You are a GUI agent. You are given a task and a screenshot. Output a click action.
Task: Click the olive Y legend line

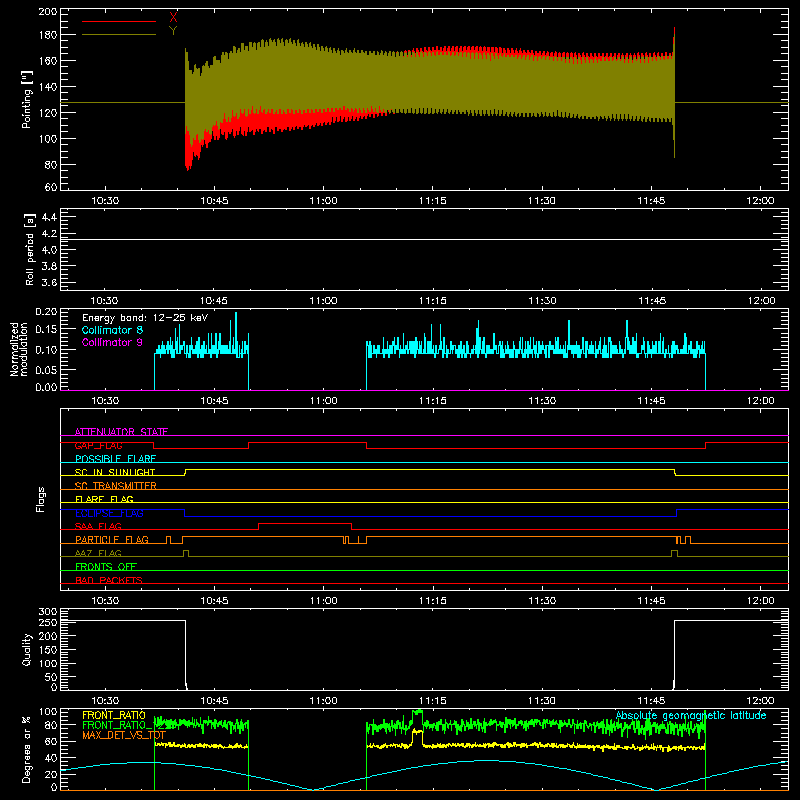119,35
